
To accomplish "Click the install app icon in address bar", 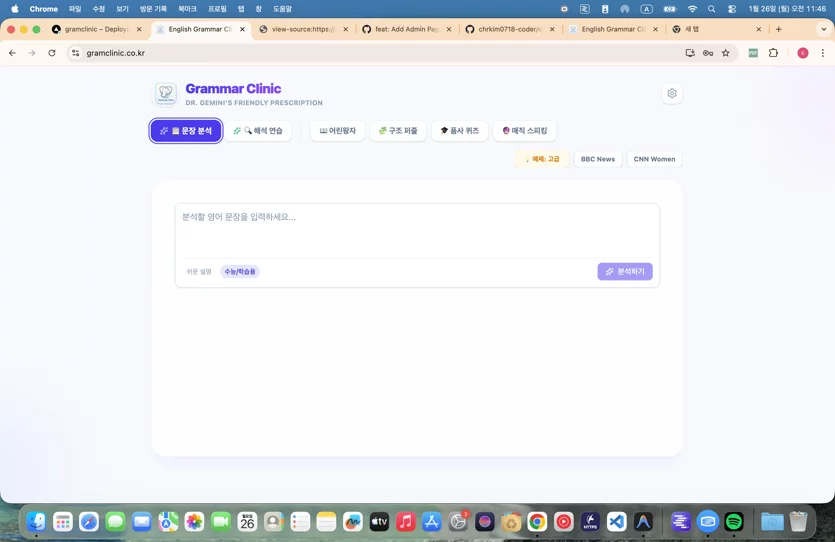I will tap(690, 53).
